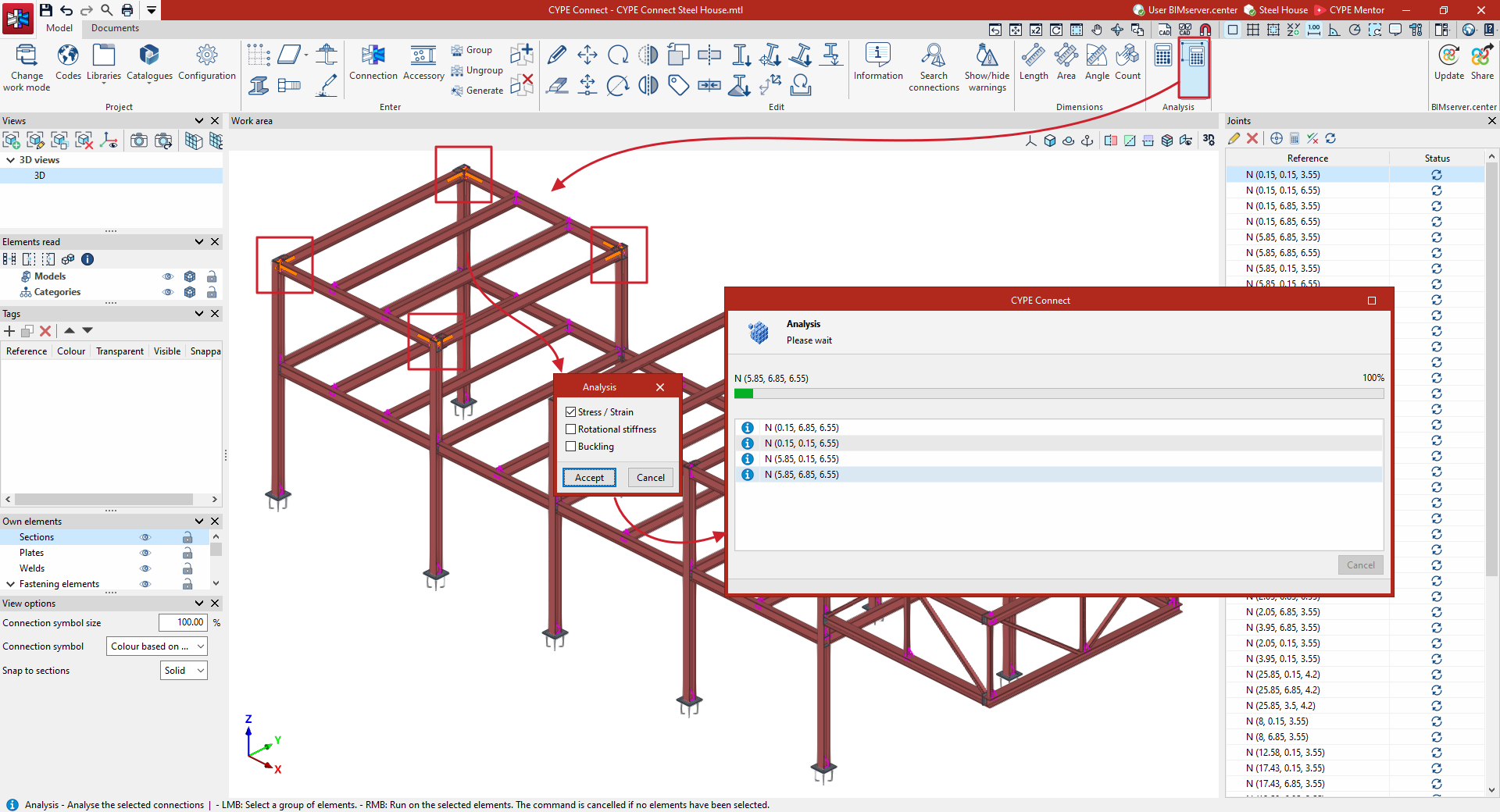Click the Status column header in Joints
The image size is (1500, 812).
pos(1437,158)
